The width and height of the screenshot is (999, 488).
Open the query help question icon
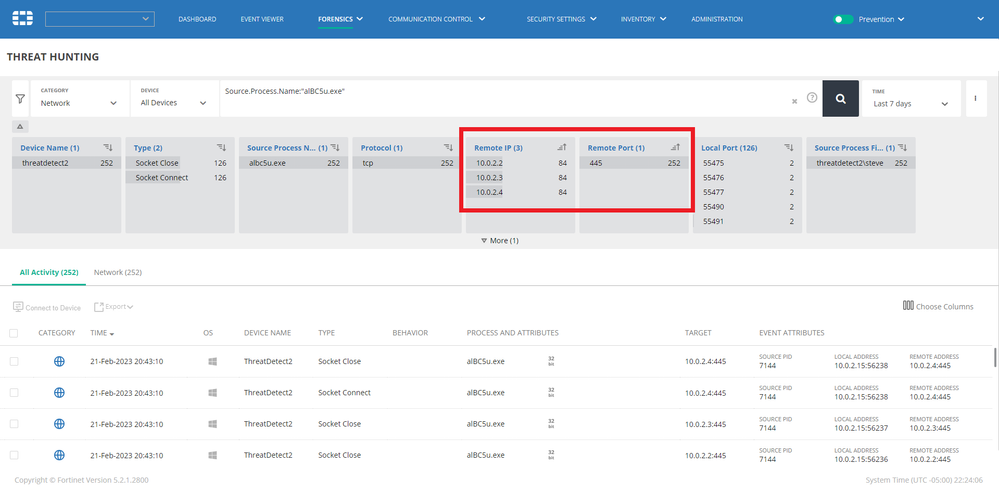pyautogui.click(x=811, y=98)
